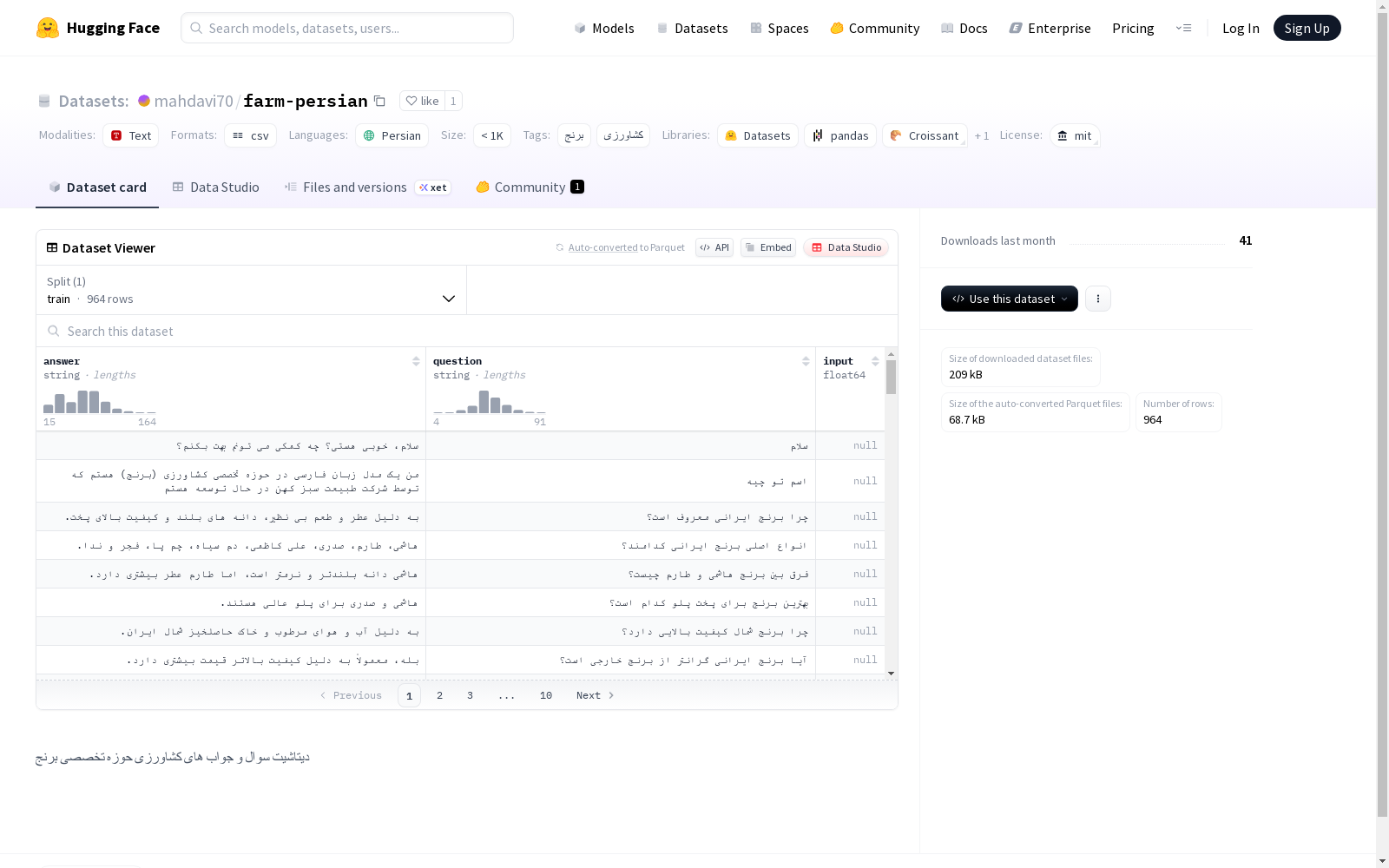Click the Sign Up button
The image size is (1389, 868).
(1307, 28)
